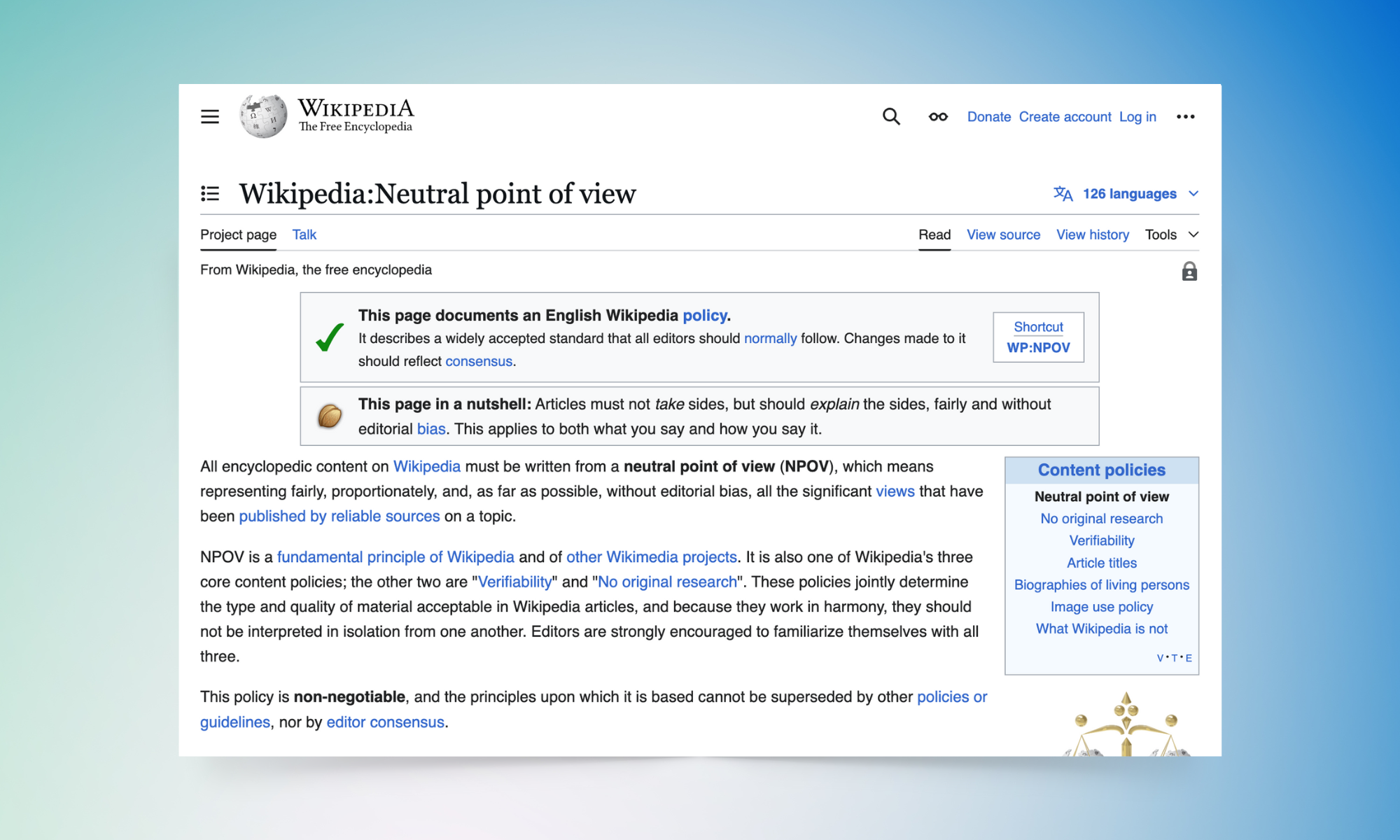Screen dimensions: 1400x840
Task: Click the nutshell icon image
Action: pyautogui.click(x=330, y=416)
